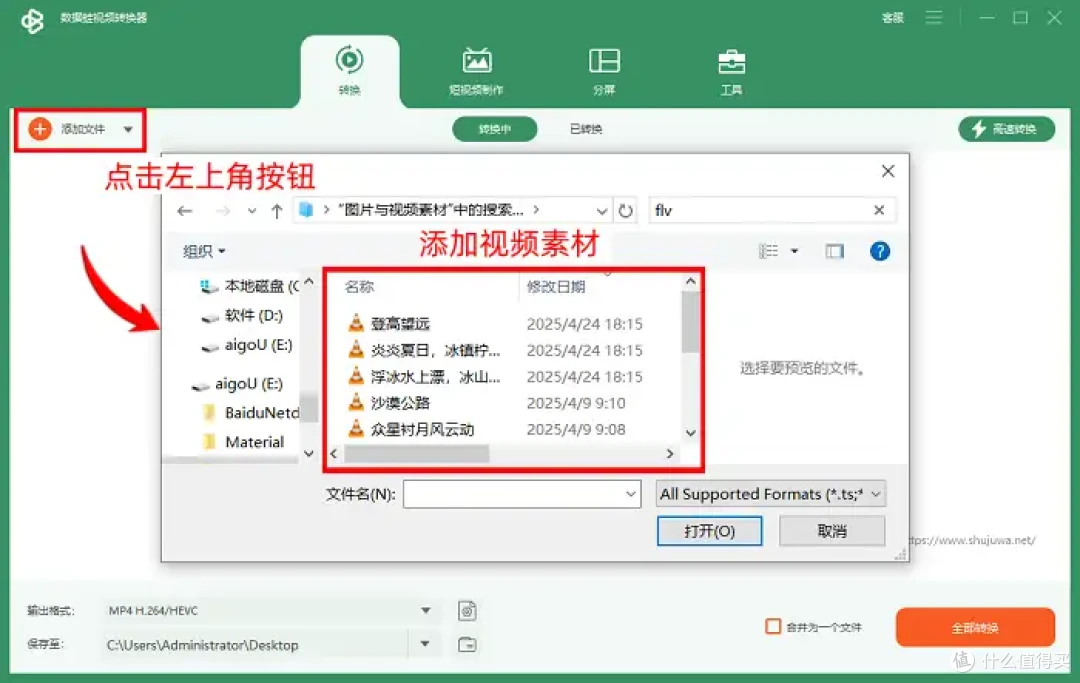Select the file 沙漠公路
1080x683 pixels.
[x=400, y=403]
